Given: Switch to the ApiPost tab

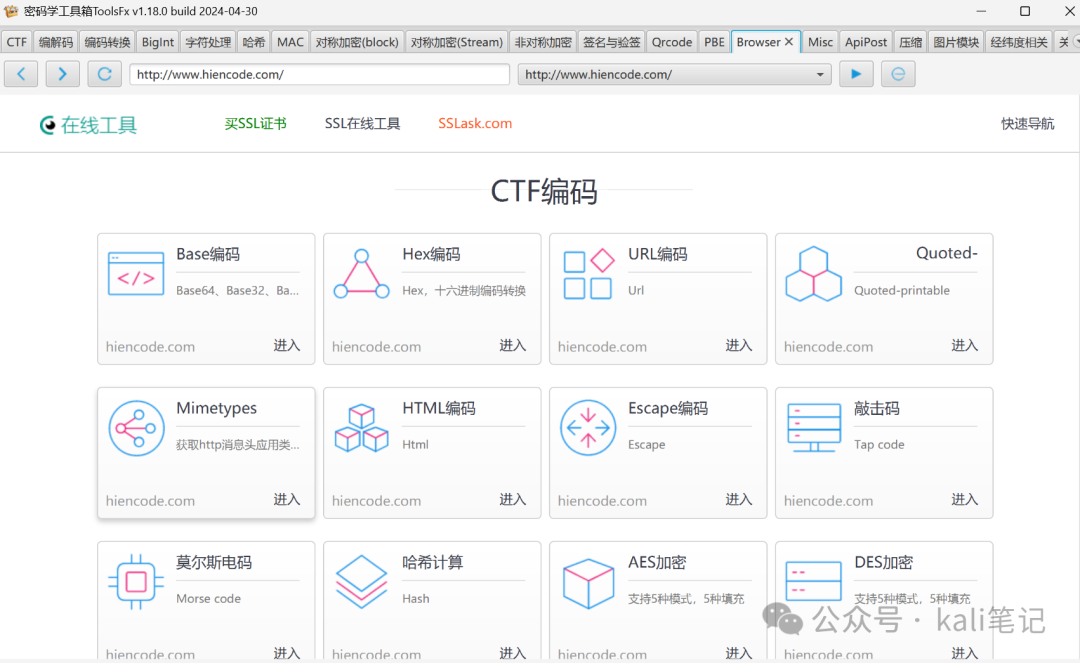Looking at the screenshot, I should coord(865,41).
